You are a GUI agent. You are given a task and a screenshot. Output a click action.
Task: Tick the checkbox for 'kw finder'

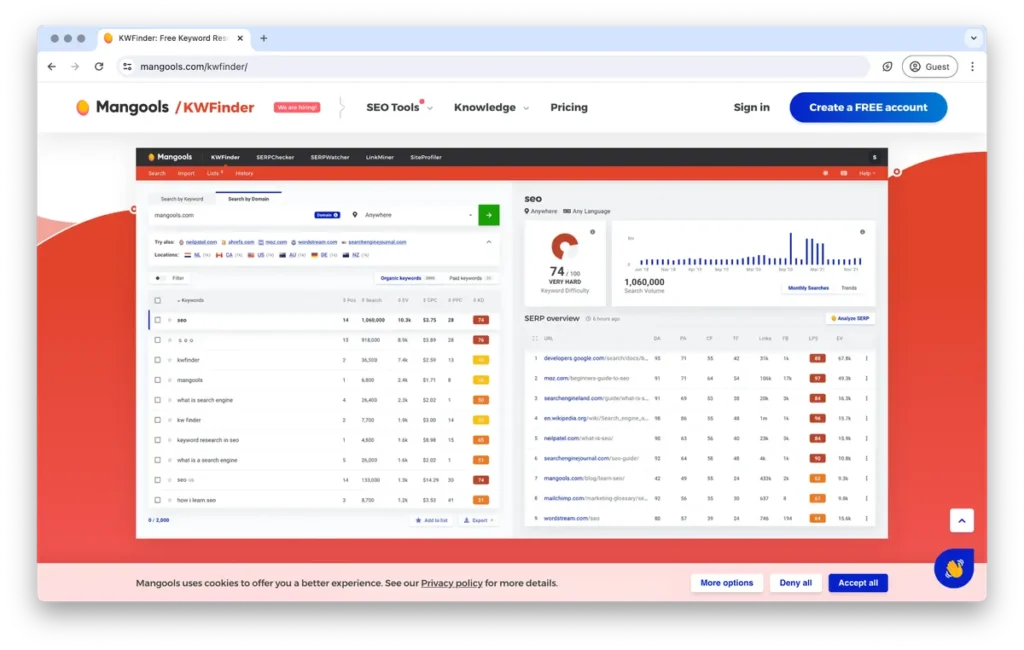coord(157,420)
